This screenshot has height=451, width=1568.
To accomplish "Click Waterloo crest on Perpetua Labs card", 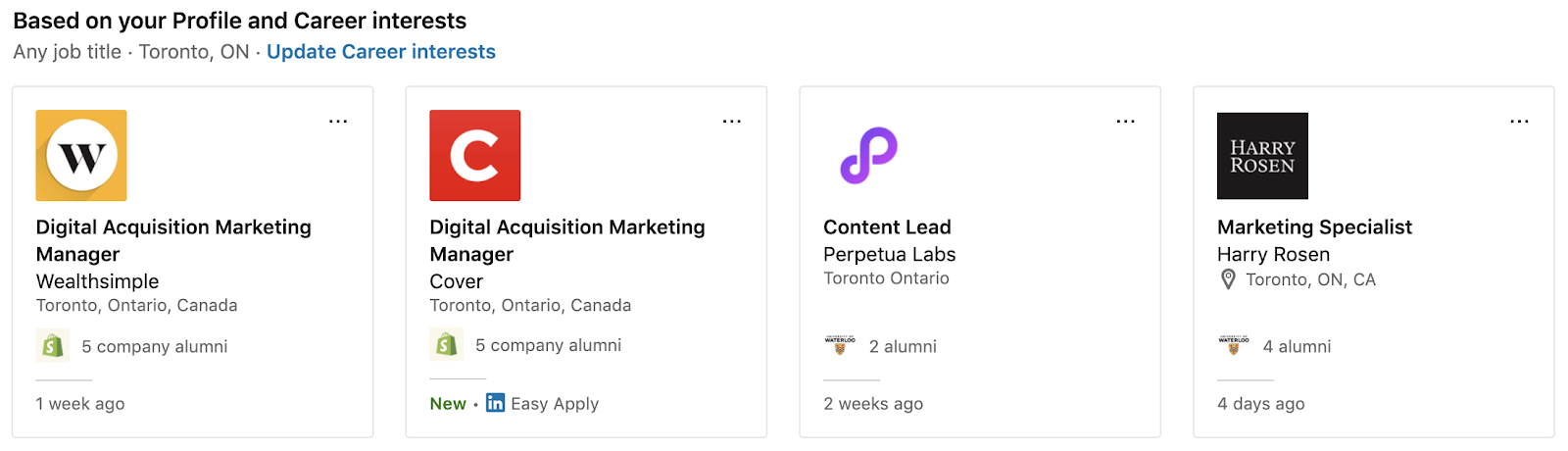I will point(840,345).
